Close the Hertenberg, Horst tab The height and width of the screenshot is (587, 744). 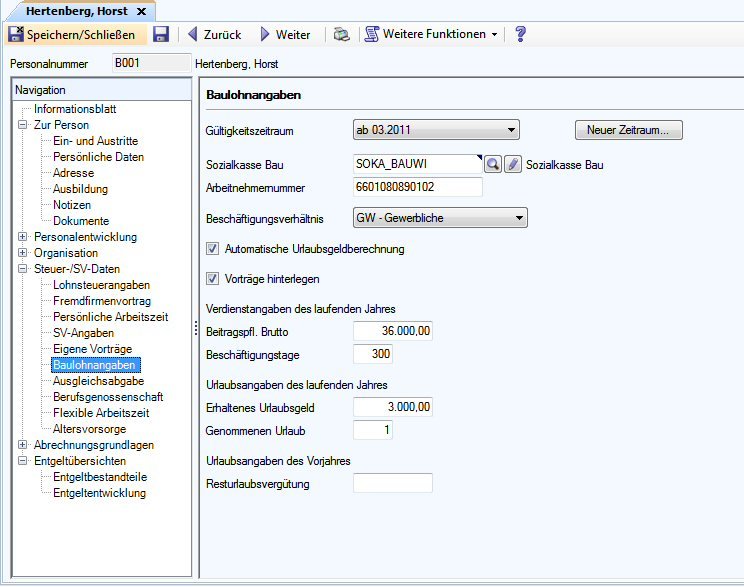[x=139, y=11]
